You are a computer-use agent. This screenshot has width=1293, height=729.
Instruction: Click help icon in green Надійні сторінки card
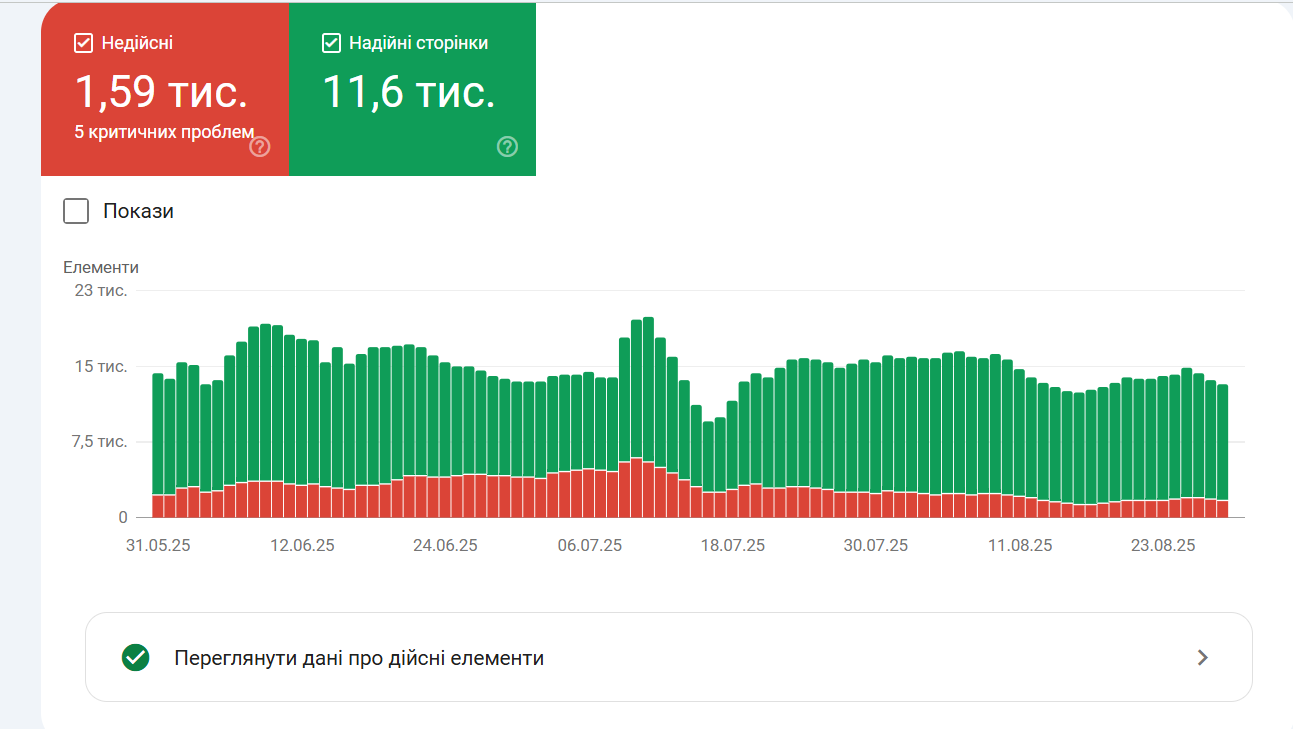(507, 147)
